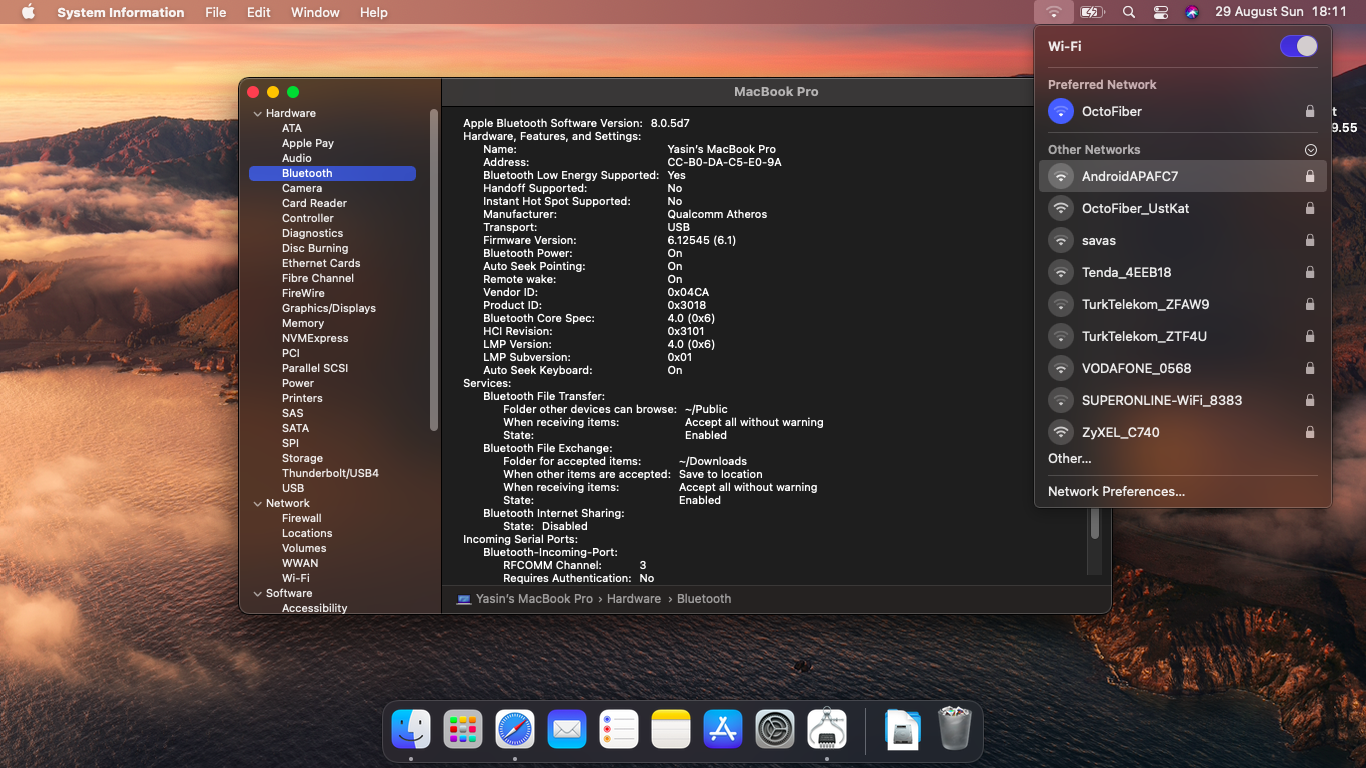Collapse the Network section in sidebar

point(258,504)
